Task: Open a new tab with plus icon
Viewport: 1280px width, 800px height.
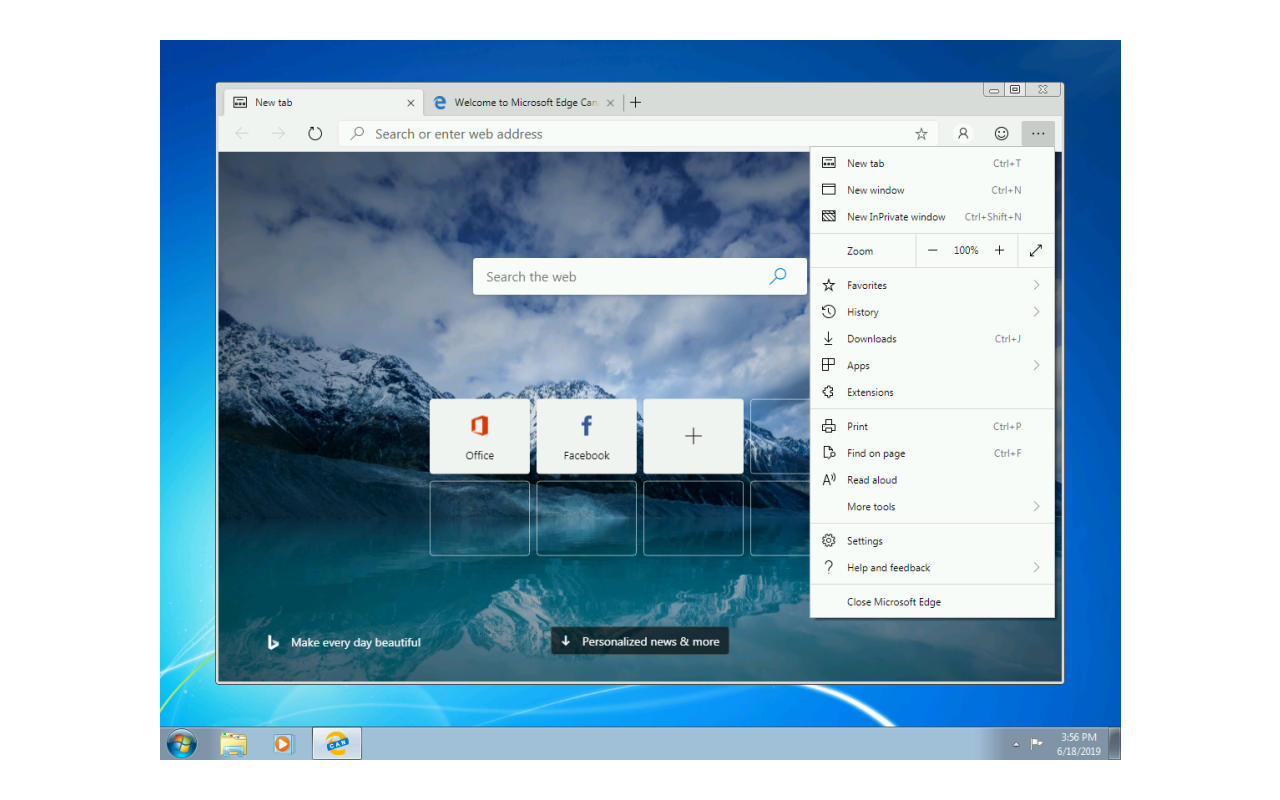Action: click(635, 102)
